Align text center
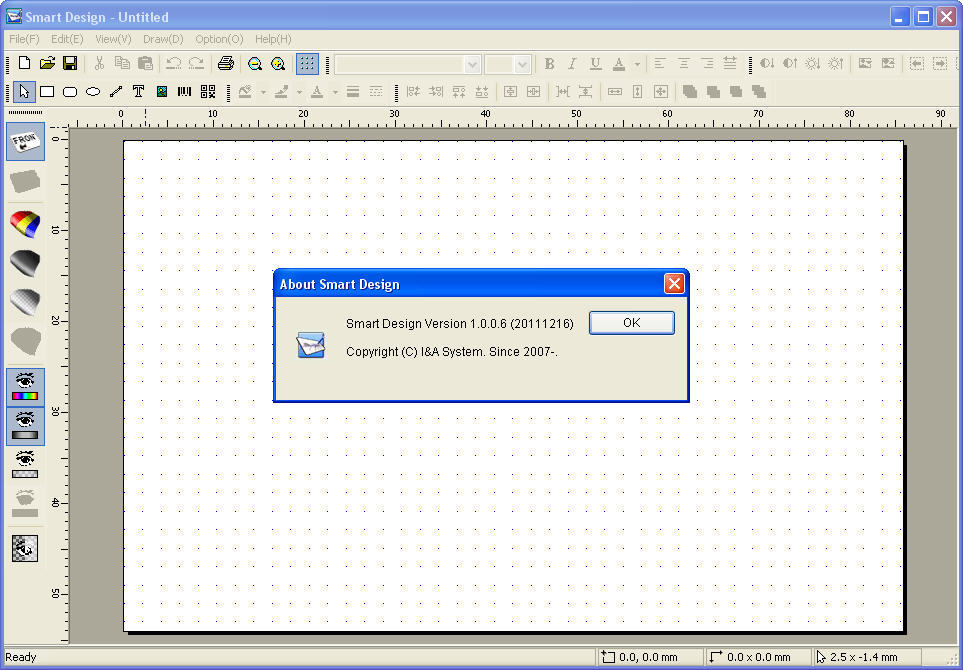The width and height of the screenshot is (963, 670). (x=683, y=63)
